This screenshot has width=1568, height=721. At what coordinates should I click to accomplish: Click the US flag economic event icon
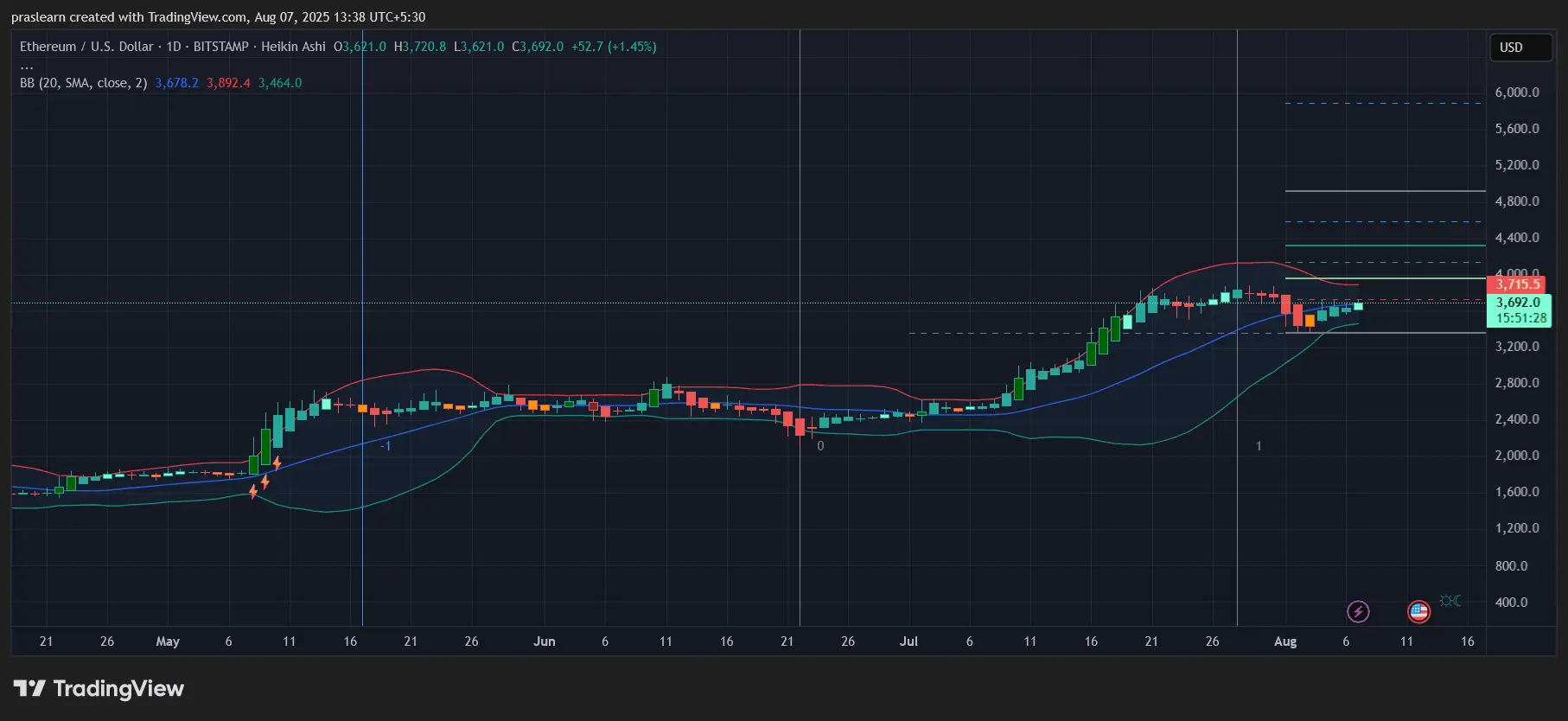(x=1418, y=612)
